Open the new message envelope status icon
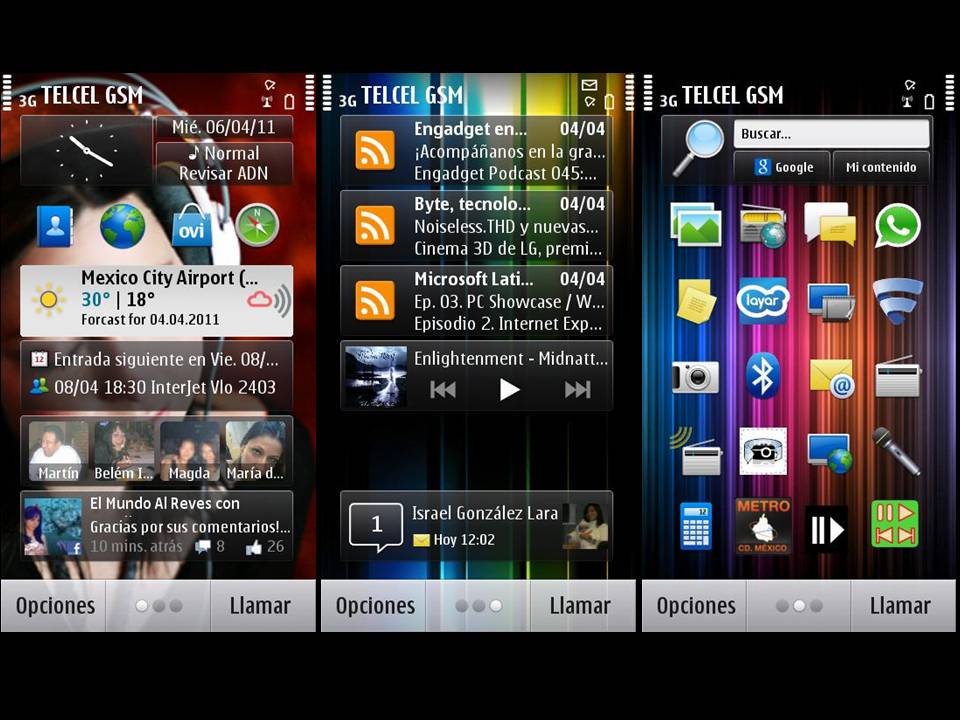Image resolution: width=960 pixels, height=720 pixels. (589, 85)
